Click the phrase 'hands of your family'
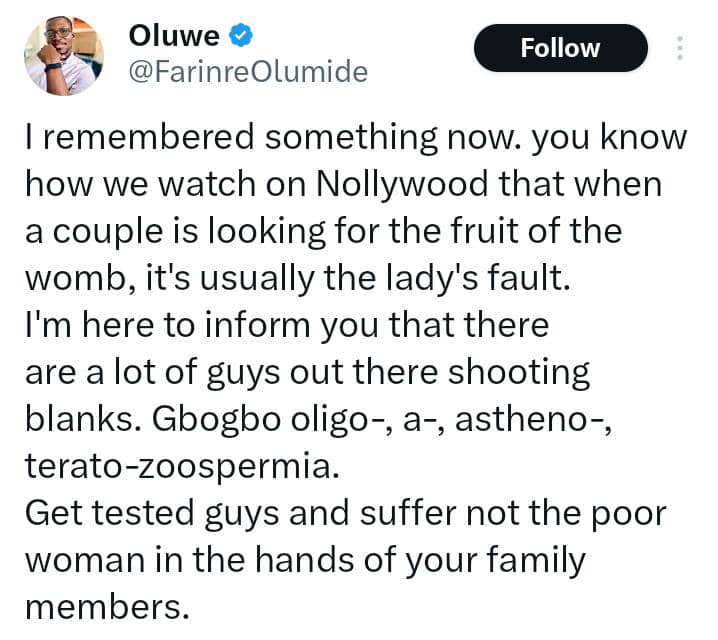 pos(420,560)
